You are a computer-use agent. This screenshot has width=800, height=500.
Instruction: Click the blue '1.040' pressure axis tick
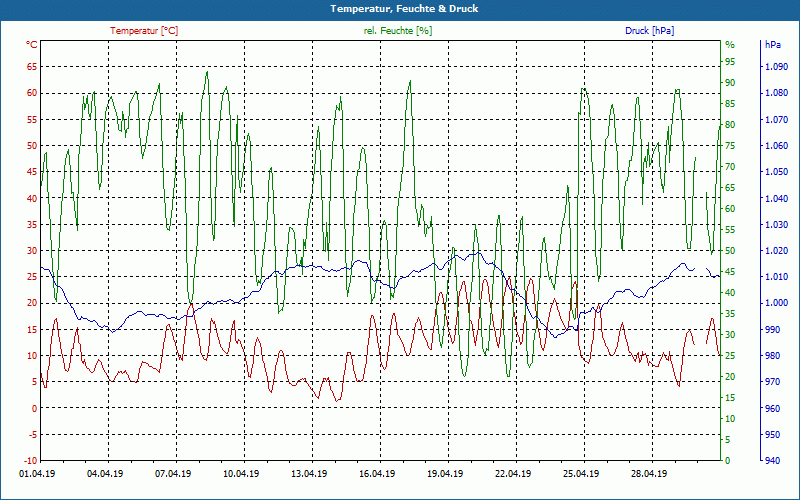coord(776,198)
